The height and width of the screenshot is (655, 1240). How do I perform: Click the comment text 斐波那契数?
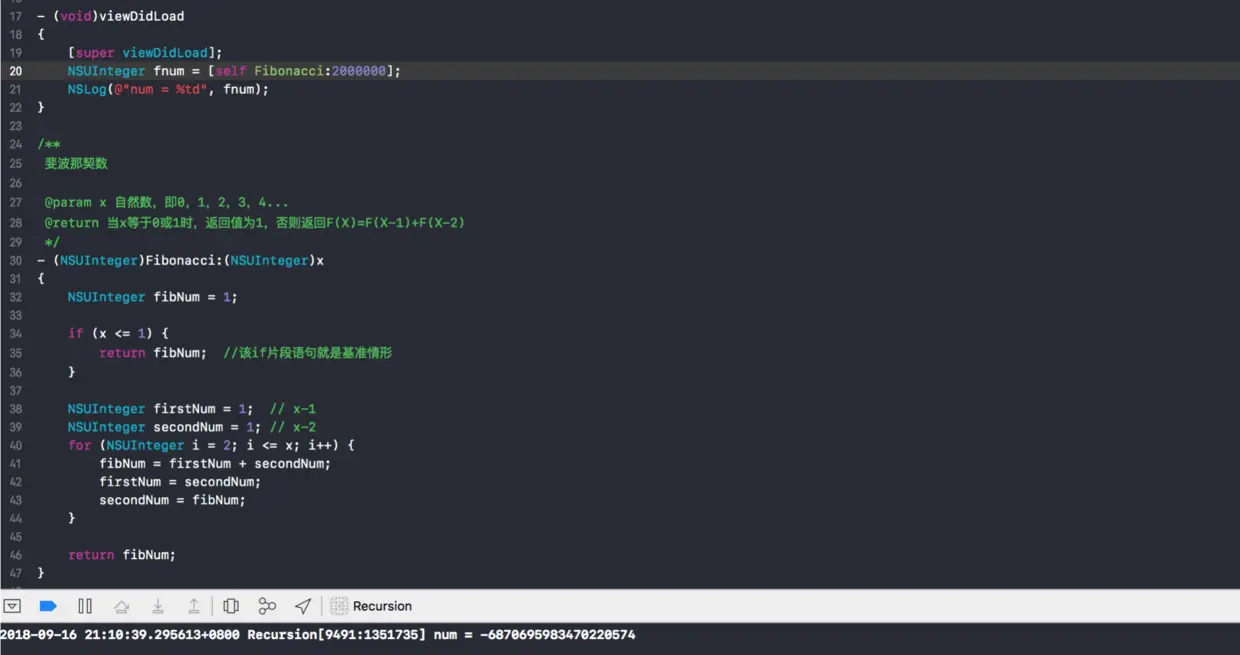pyautogui.click(x=76, y=163)
